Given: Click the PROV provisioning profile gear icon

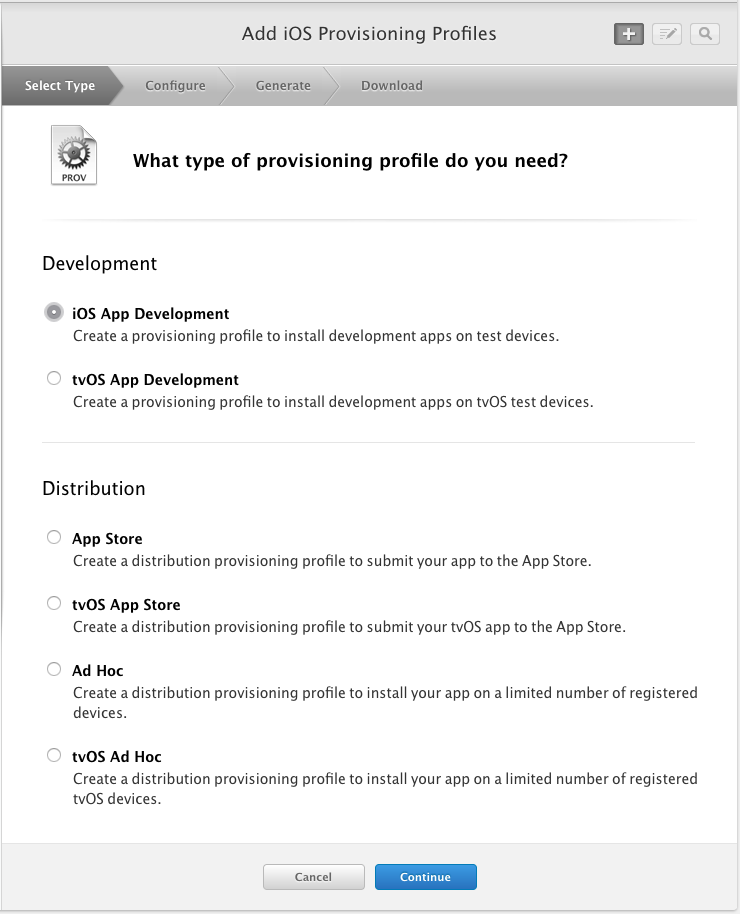Looking at the screenshot, I should coord(73,154).
